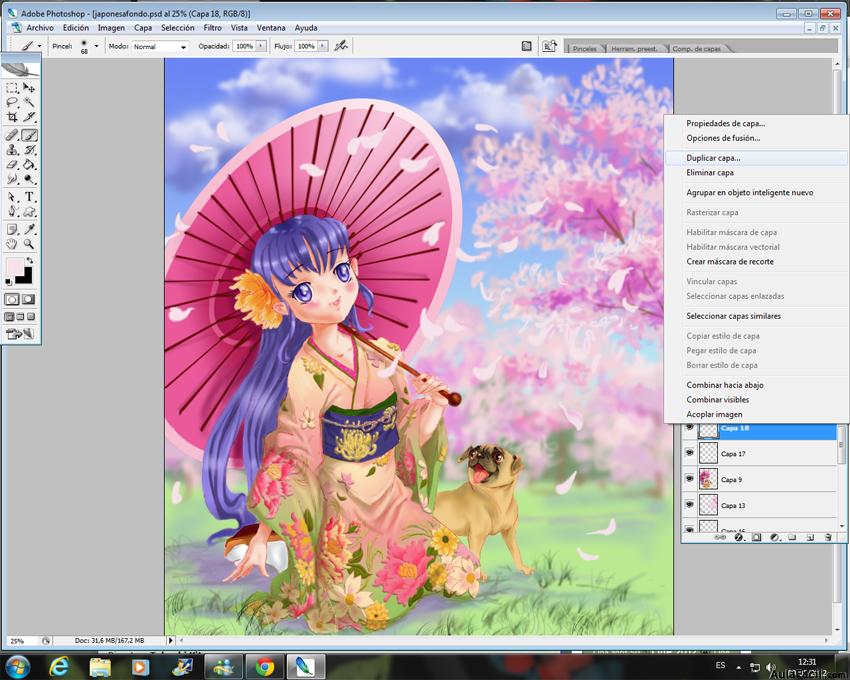Screen dimensions: 850x680
Task: Open the Go to Bridge icon
Action: [x=549, y=46]
